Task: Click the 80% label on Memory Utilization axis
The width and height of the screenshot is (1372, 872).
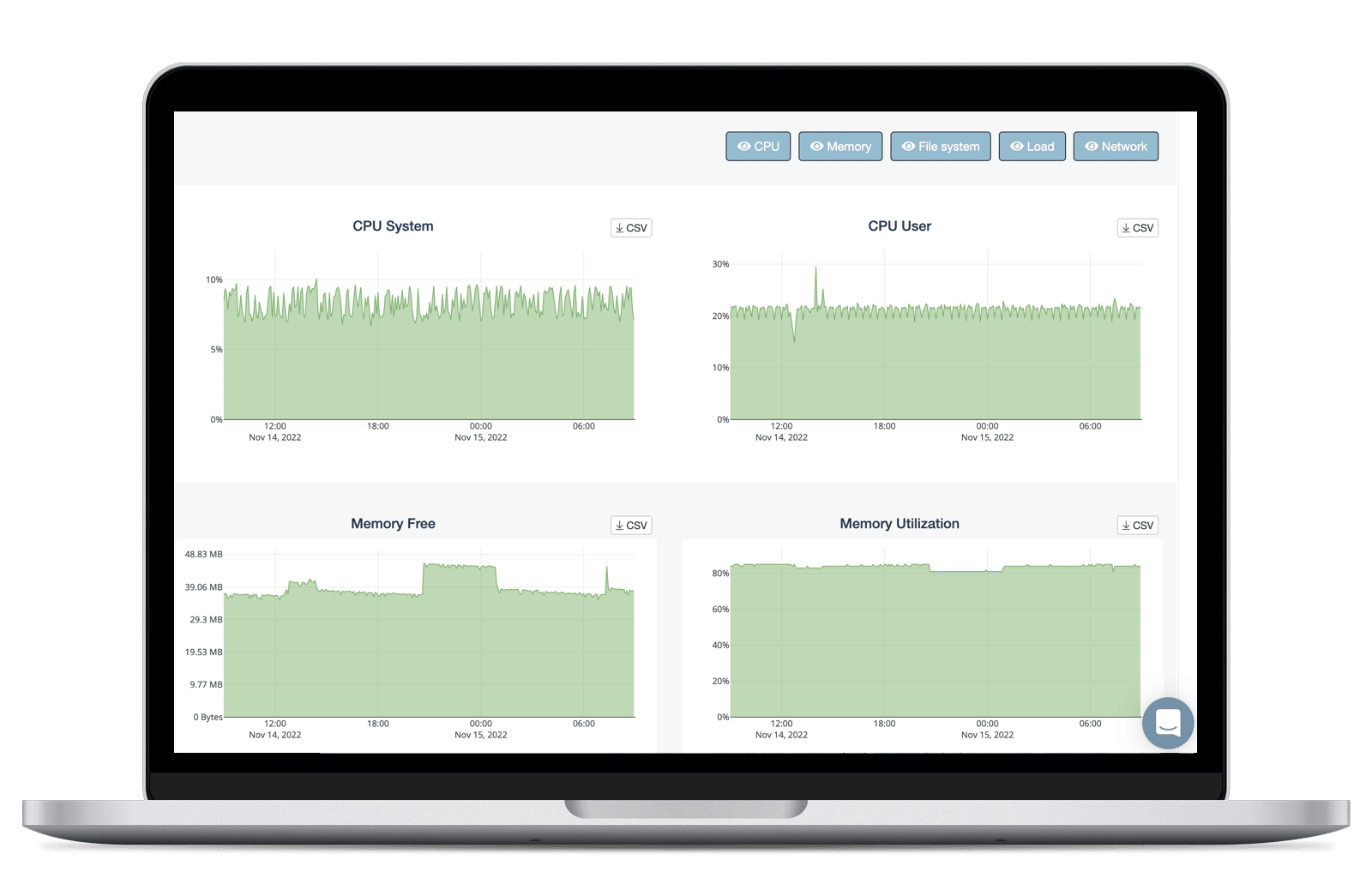Action: pos(720,574)
